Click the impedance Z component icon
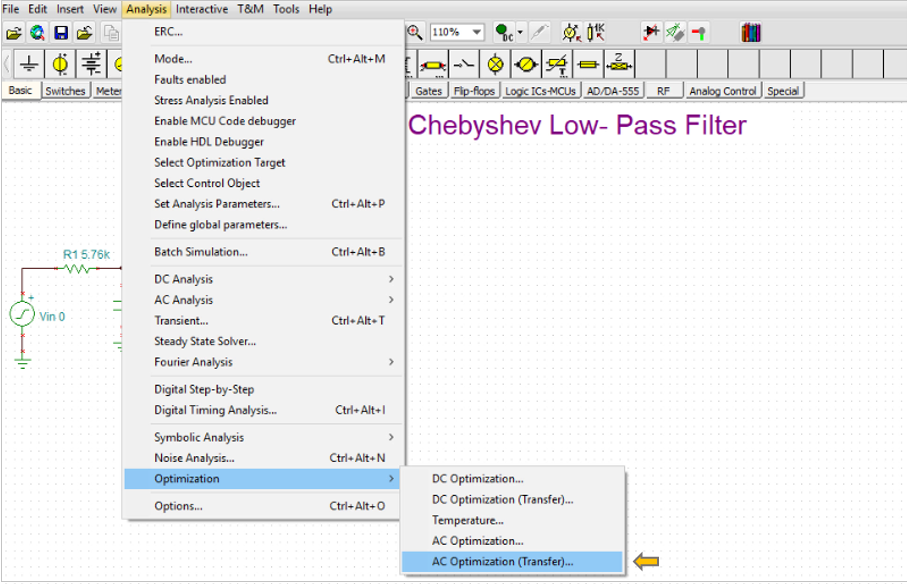The width and height of the screenshot is (907, 584). pyautogui.click(x=621, y=64)
